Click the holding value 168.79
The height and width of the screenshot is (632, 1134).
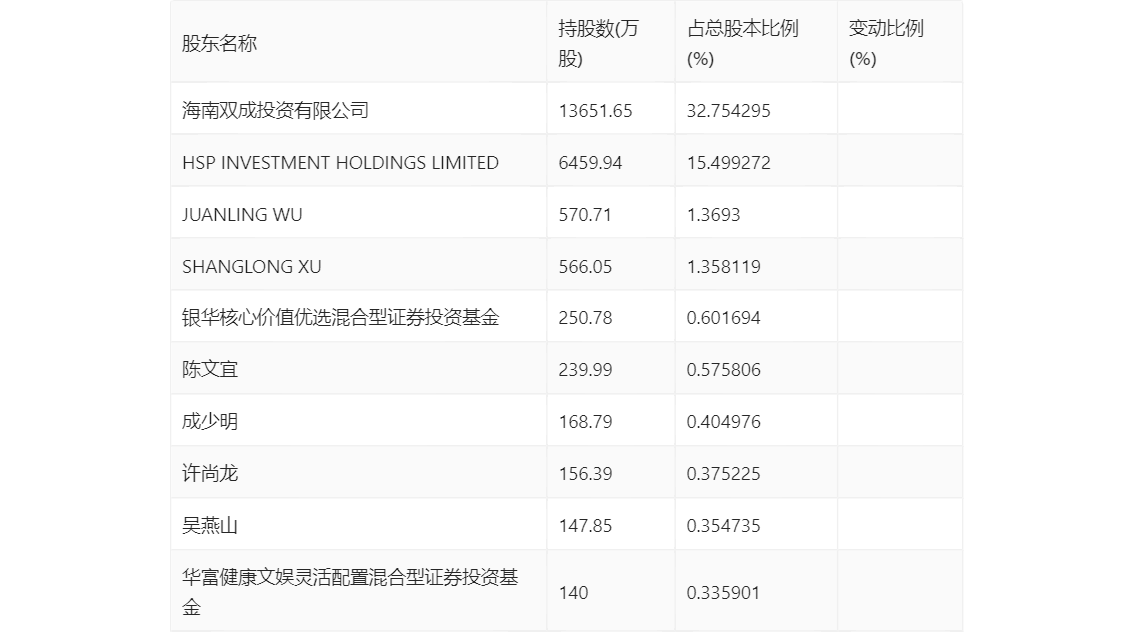pos(585,422)
